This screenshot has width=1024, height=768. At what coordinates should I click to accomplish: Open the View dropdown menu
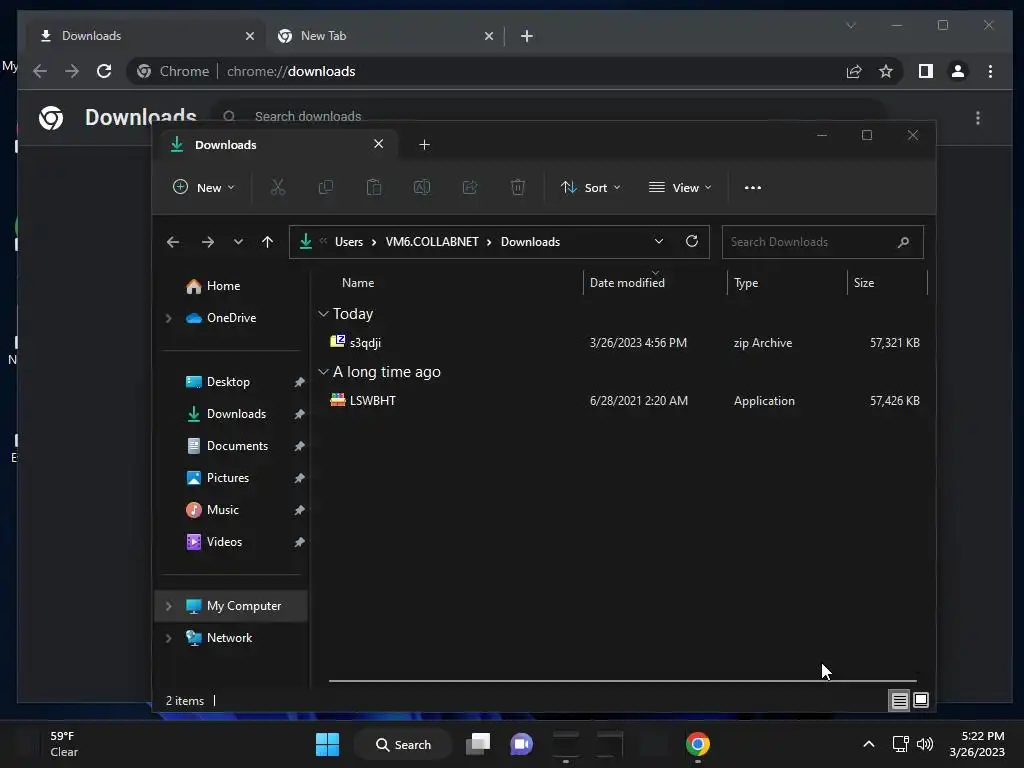point(680,187)
